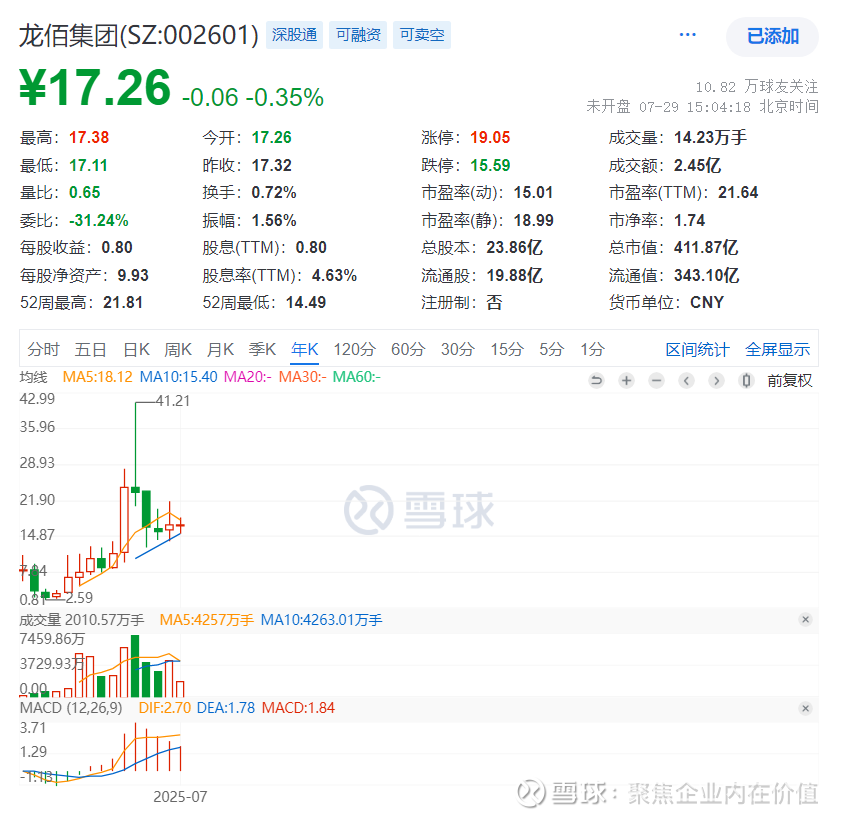The width and height of the screenshot is (843, 819).
Task: Choose the 30分 interval tab
Action: coord(458,350)
